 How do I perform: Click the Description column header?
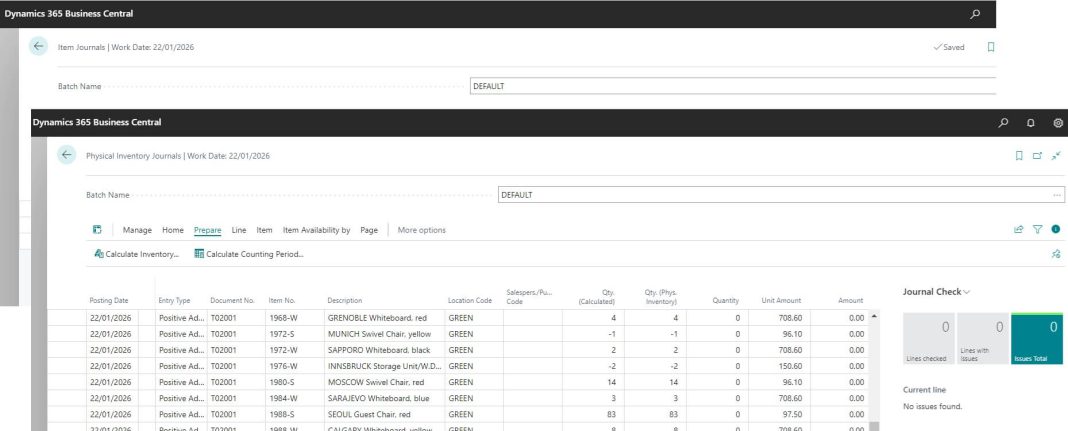point(345,300)
